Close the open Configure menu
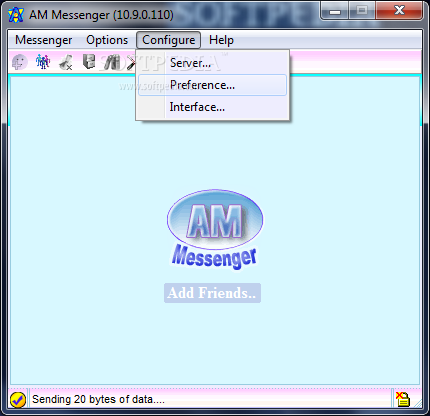 (x=168, y=40)
